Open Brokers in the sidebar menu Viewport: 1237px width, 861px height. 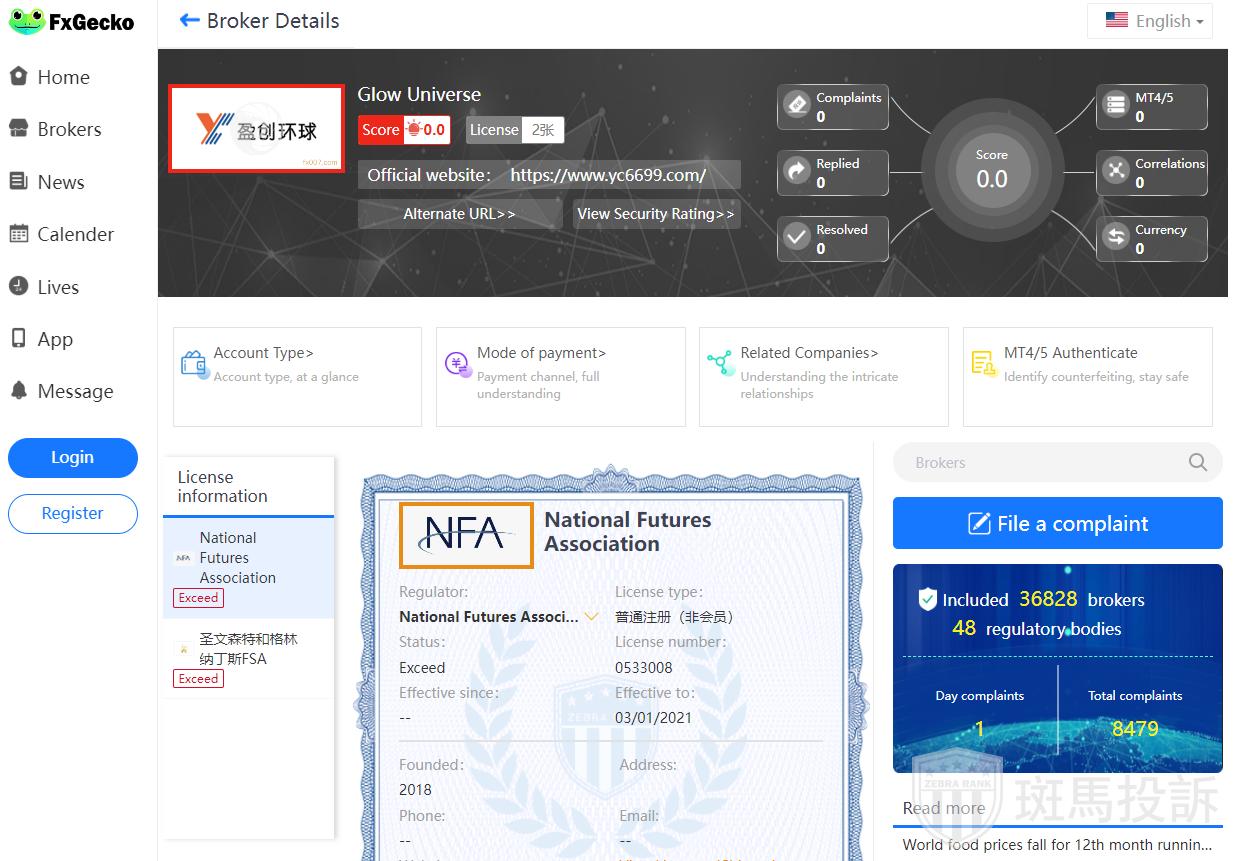click(x=69, y=129)
